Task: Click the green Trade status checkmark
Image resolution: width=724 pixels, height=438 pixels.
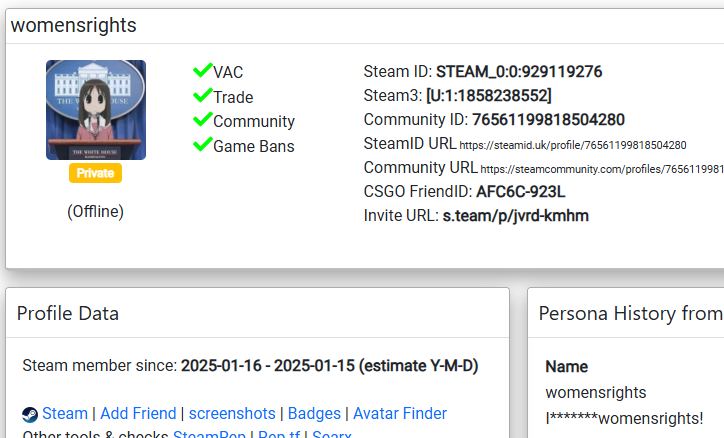Action: point(202,96)
